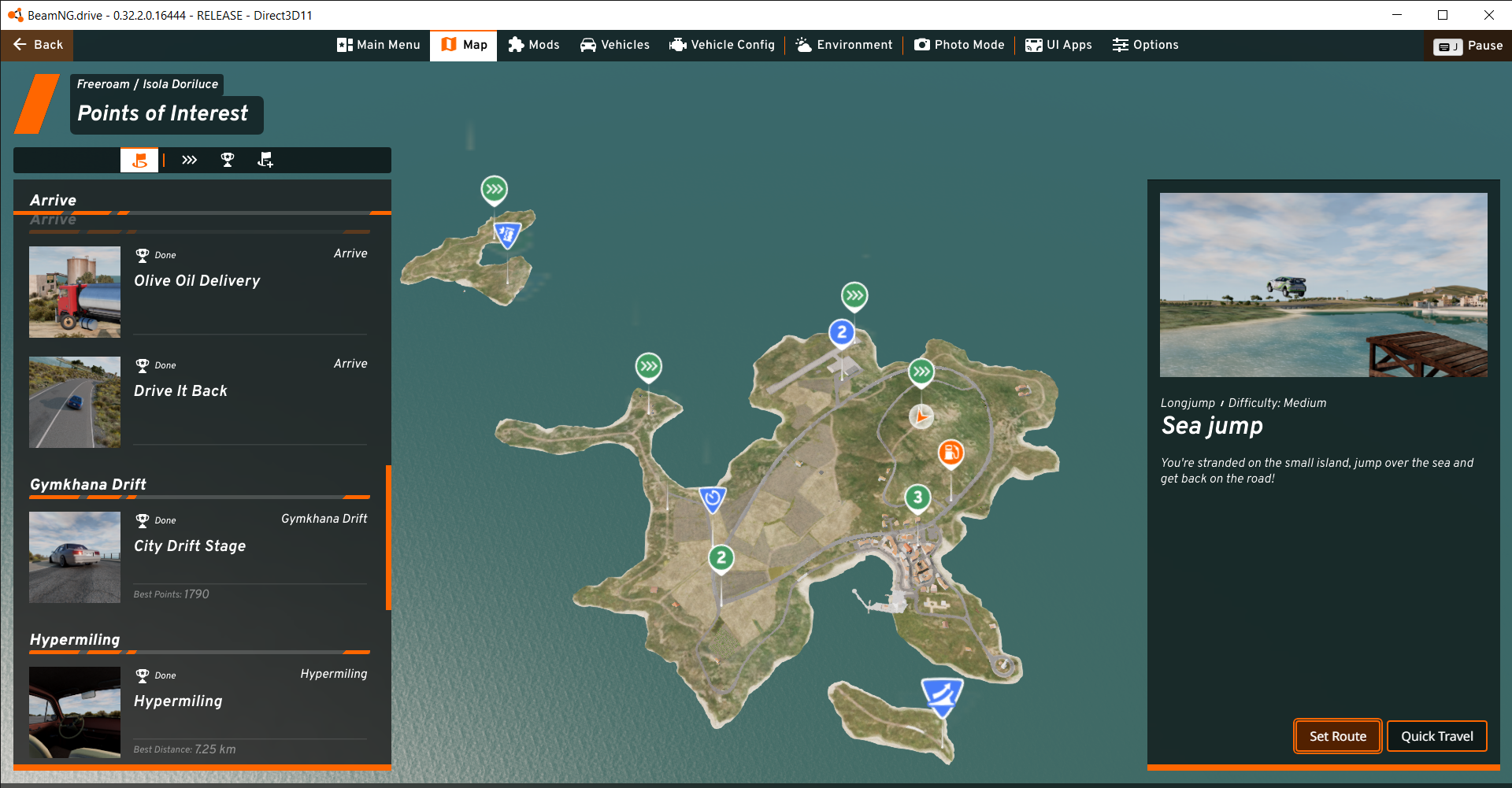Image resolution: width=1512 pixels, height=788 pixels.
Task: Click the Done trophy icon for City Drift Stage
Action: click(x=143, y=520)
